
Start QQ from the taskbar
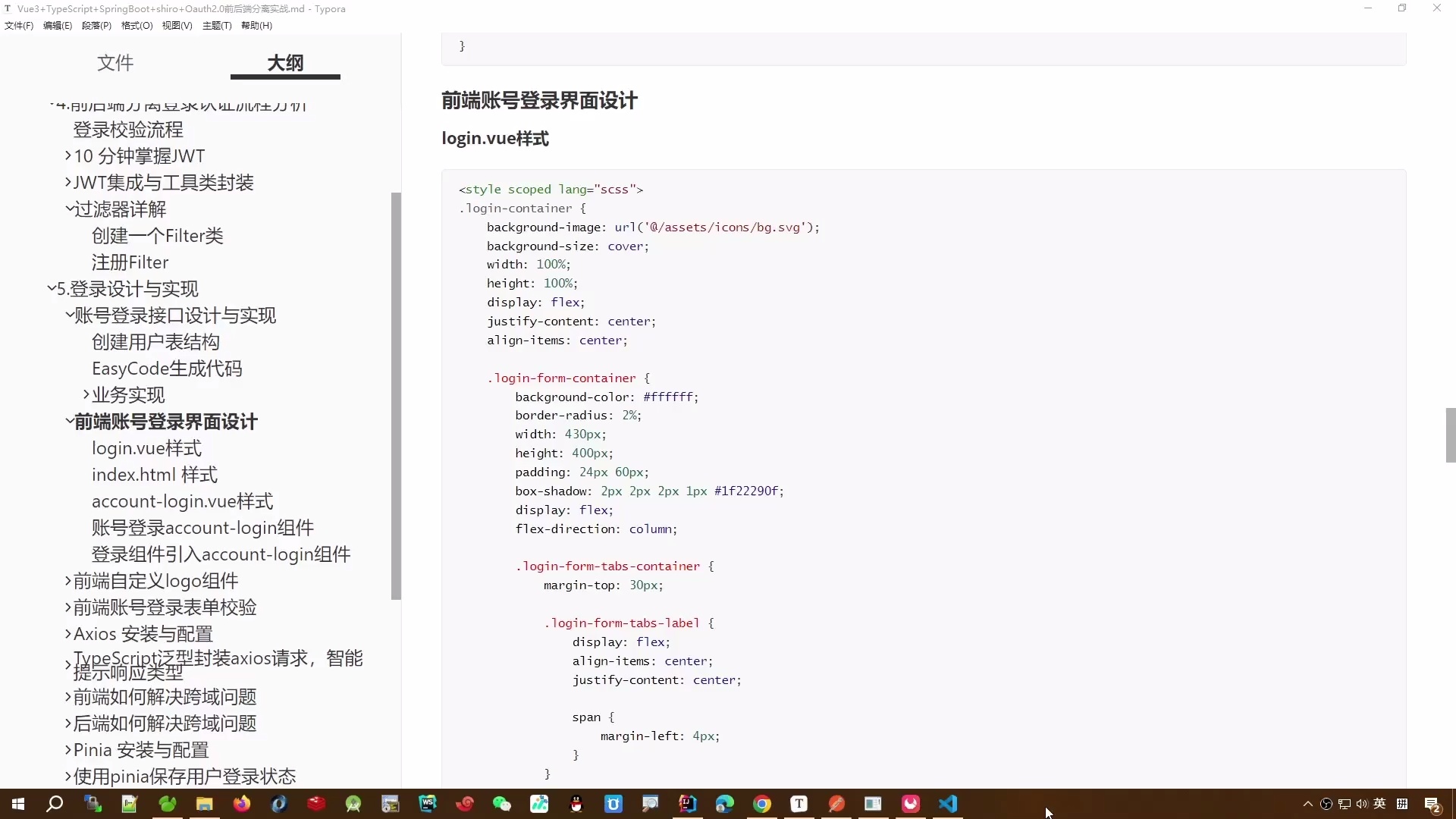pyautogui.click(x=576, y=804)
